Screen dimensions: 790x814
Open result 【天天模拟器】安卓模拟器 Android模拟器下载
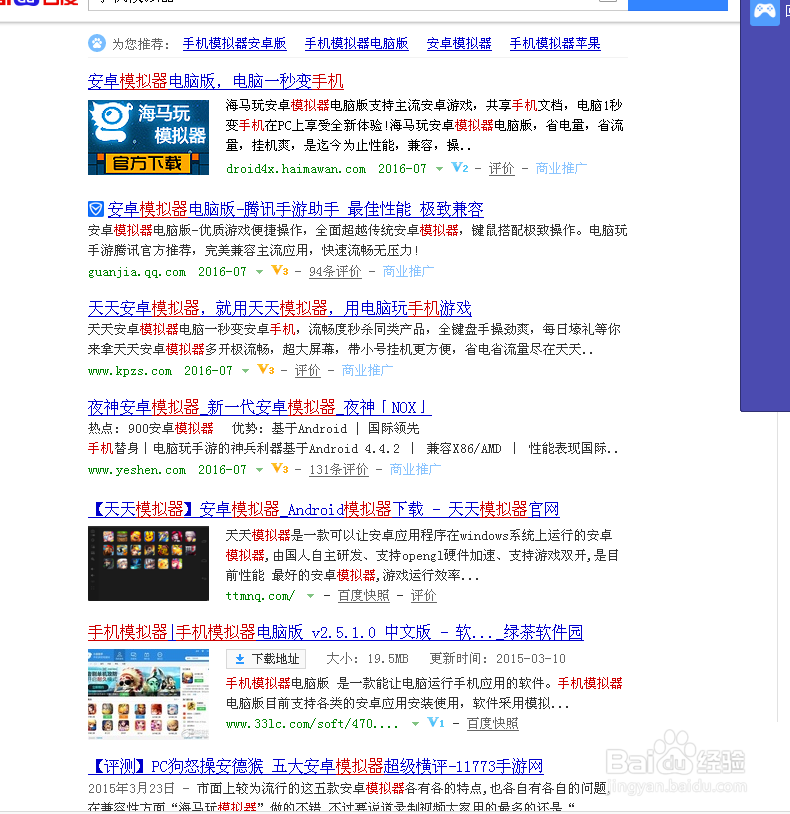pos(323,509)
